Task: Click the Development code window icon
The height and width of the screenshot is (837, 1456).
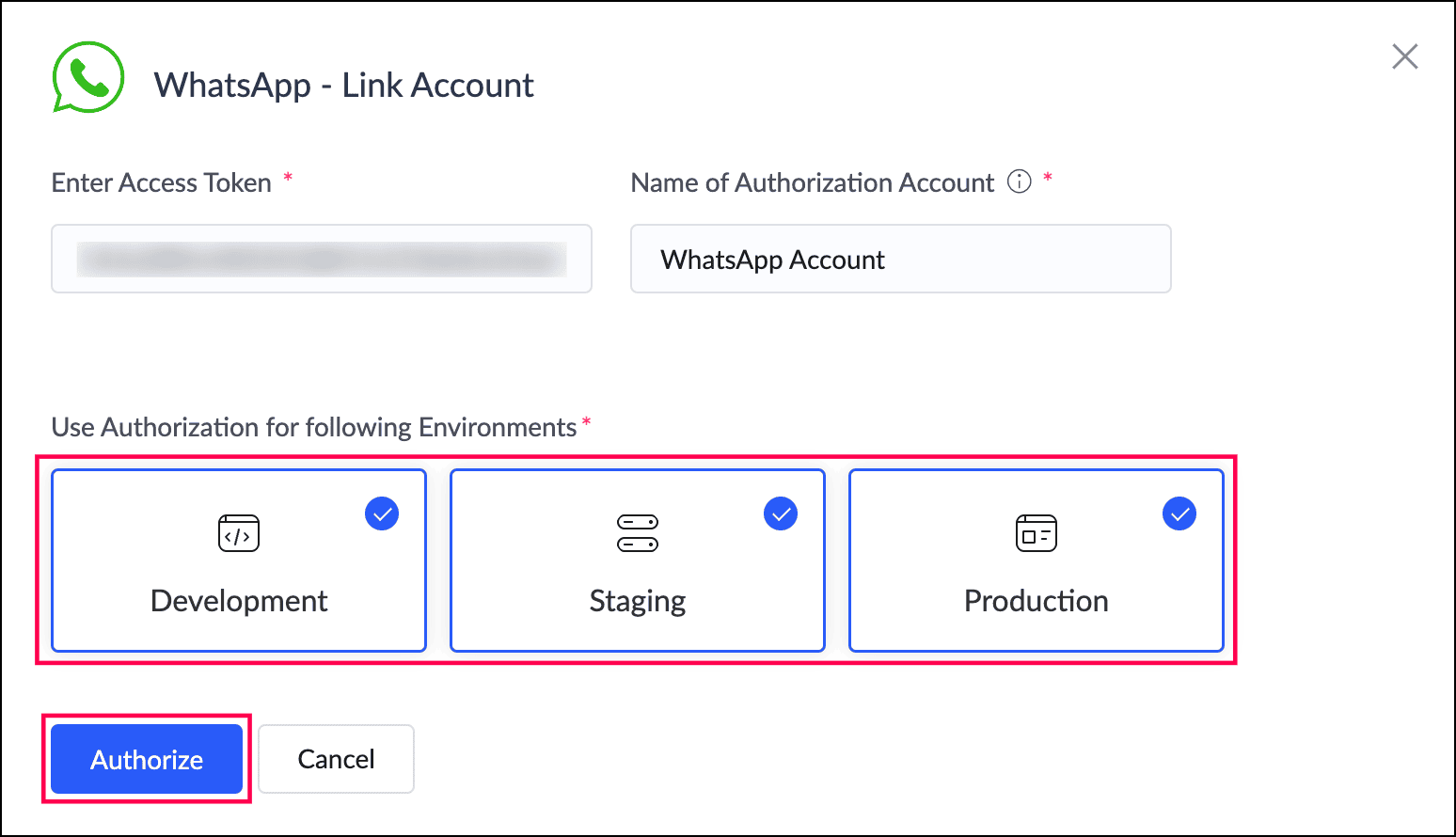Action: coord(239,533)
